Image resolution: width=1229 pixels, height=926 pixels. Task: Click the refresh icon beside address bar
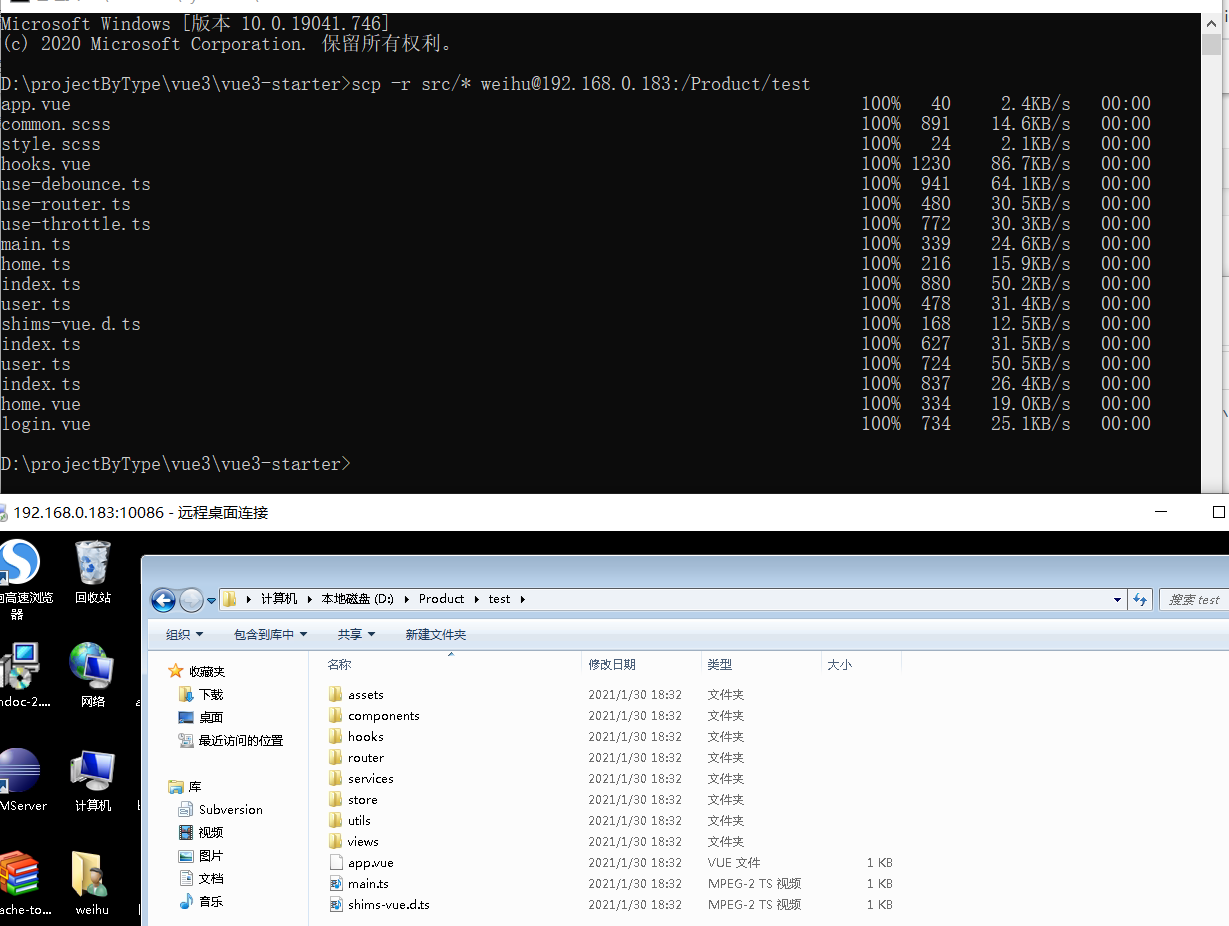click(x=1140, y=600)
